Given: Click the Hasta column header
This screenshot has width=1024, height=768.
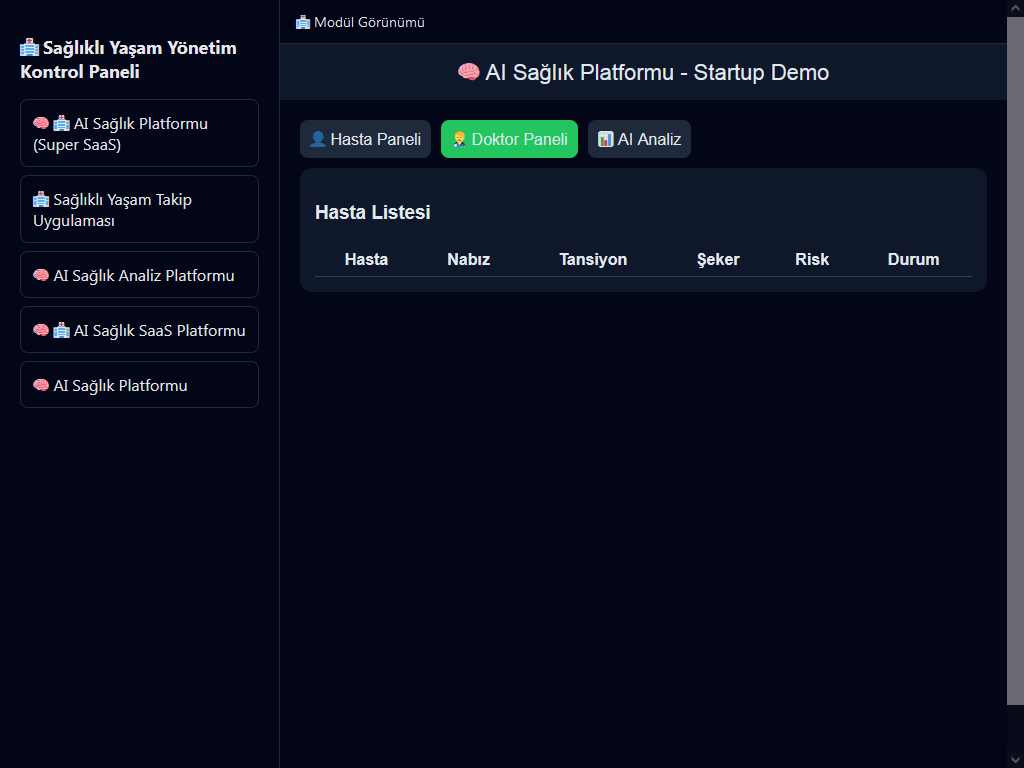Looking at the screenshot, I should (x=366, y=259).
